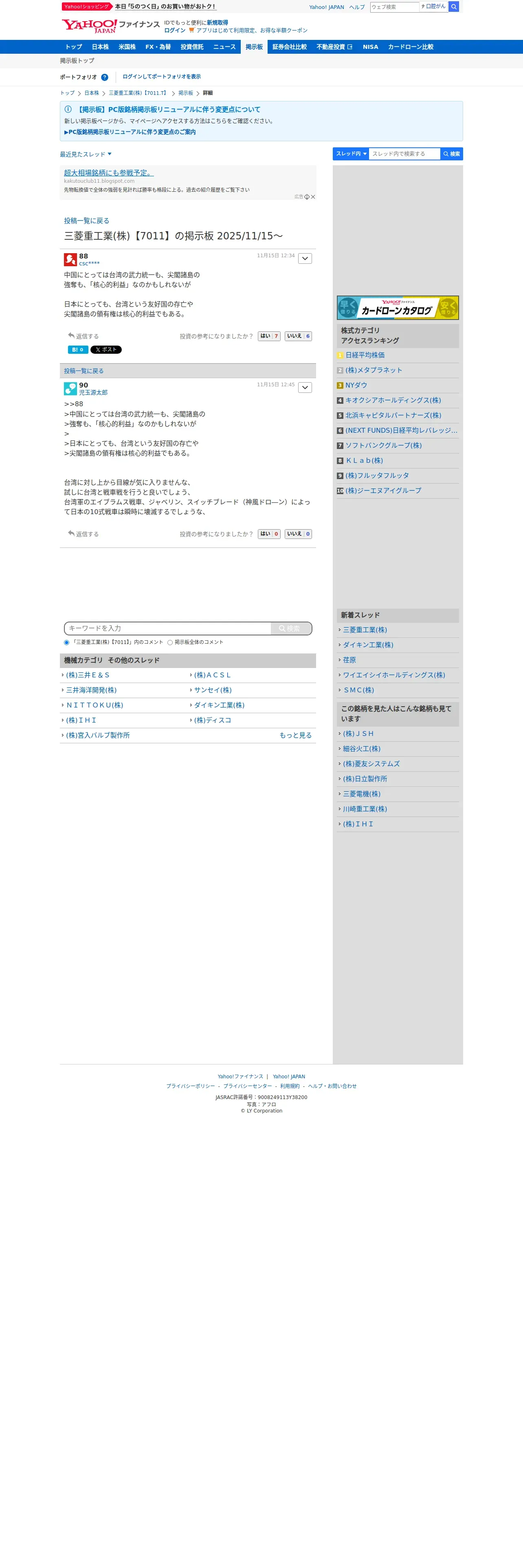Vote いいえ on post 88
Viewport: 523px width, 1568px height.
(x=298, y=336)
